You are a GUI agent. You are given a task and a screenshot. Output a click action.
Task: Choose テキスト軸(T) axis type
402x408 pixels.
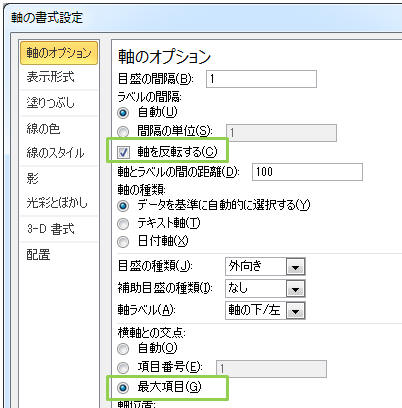123,224
